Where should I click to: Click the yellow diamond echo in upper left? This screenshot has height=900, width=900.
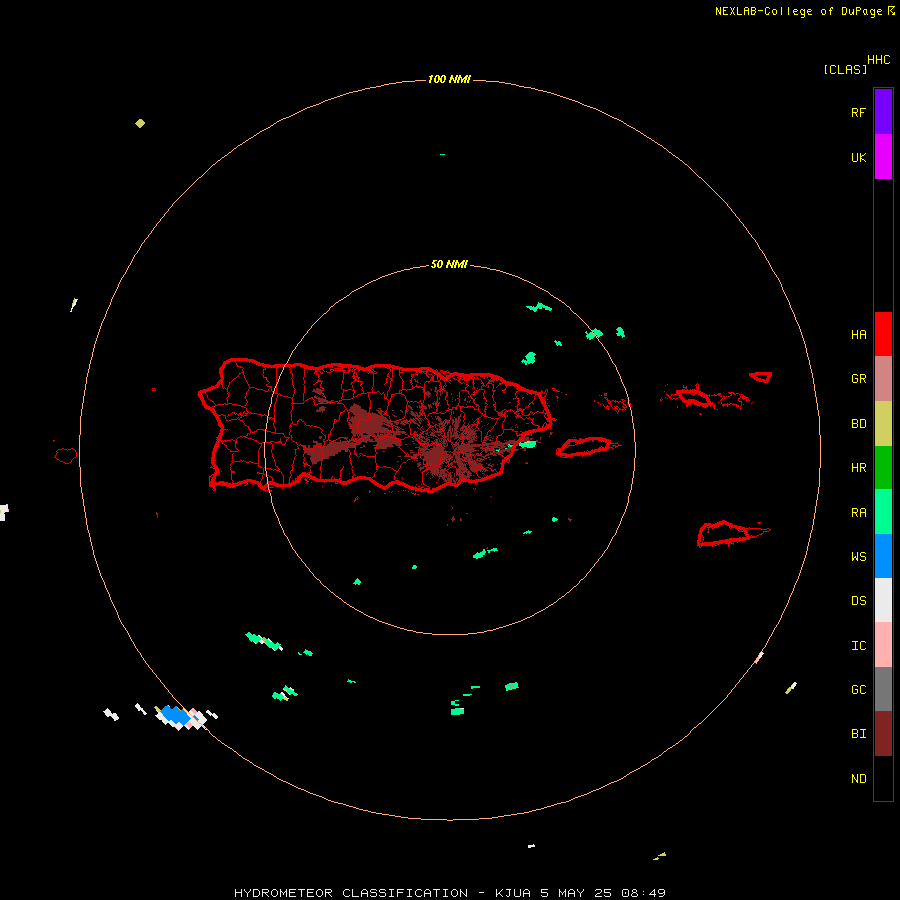[x=140, y=123]
